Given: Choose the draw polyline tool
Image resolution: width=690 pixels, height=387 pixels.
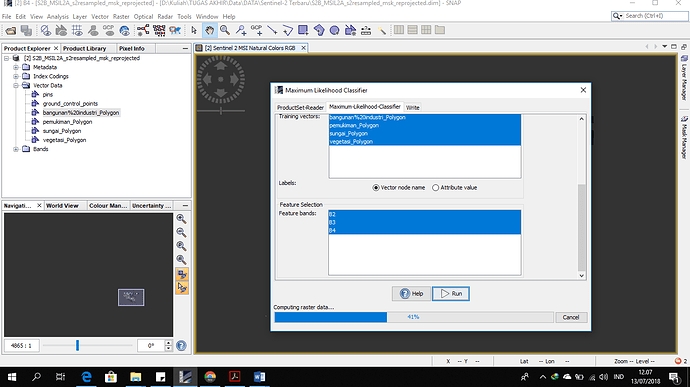Looking at the screenshot, I should click(x=287, y=30).
